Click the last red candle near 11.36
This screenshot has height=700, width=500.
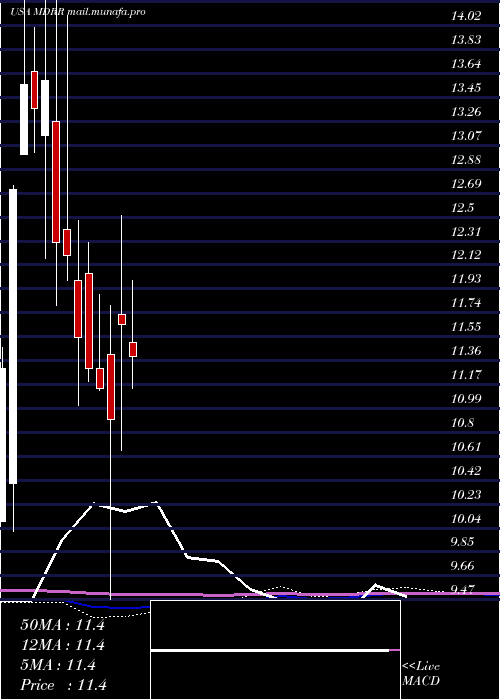coord(133,350)
